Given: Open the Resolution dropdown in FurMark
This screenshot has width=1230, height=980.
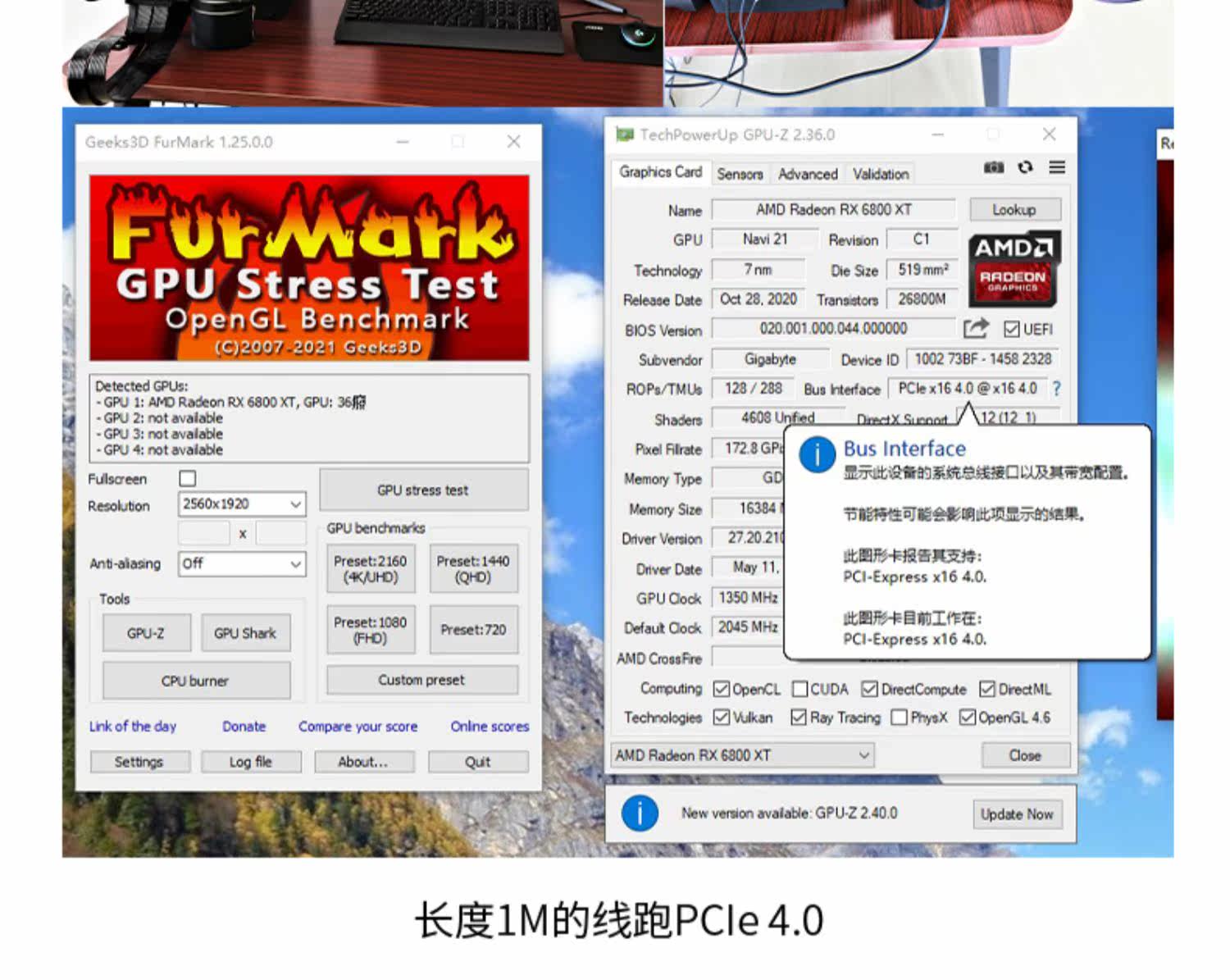Looking at the screenshot, I should 242,504.
